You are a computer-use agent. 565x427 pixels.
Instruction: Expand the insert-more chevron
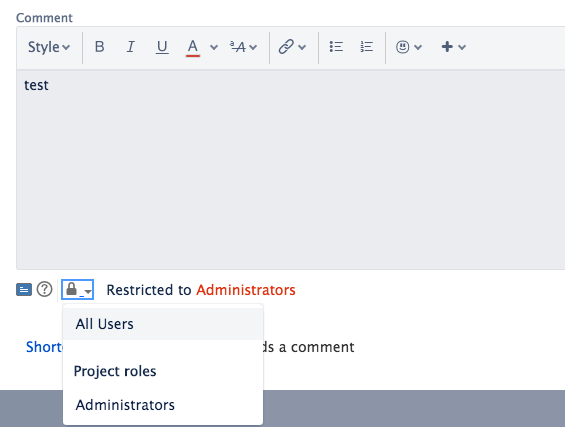coord(462,47)
